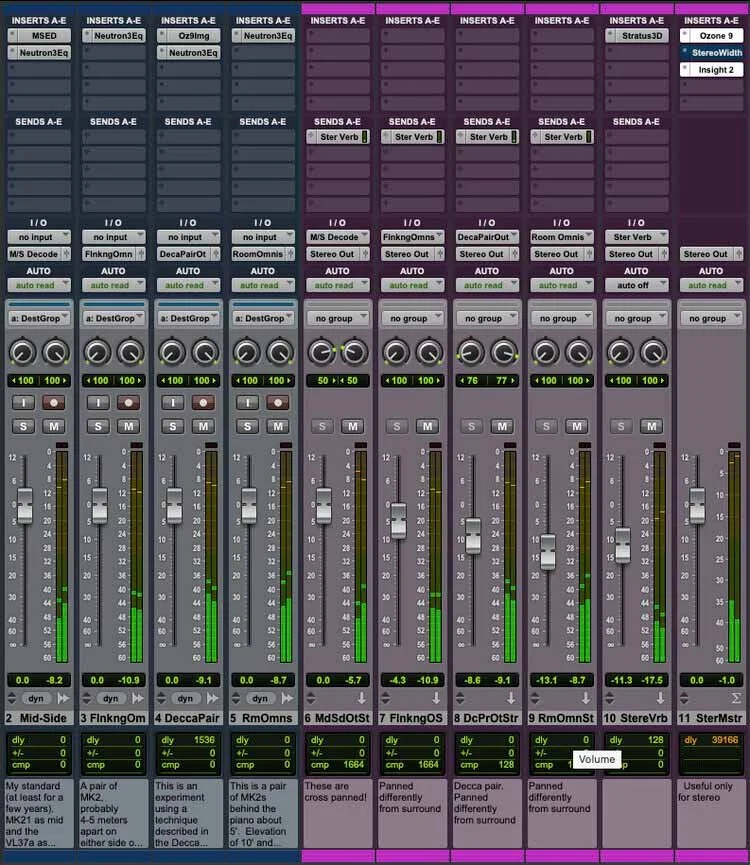This screenshot has height=865, width=750.
Task: Mute the DeccaPair track
Action: (203, 426)
